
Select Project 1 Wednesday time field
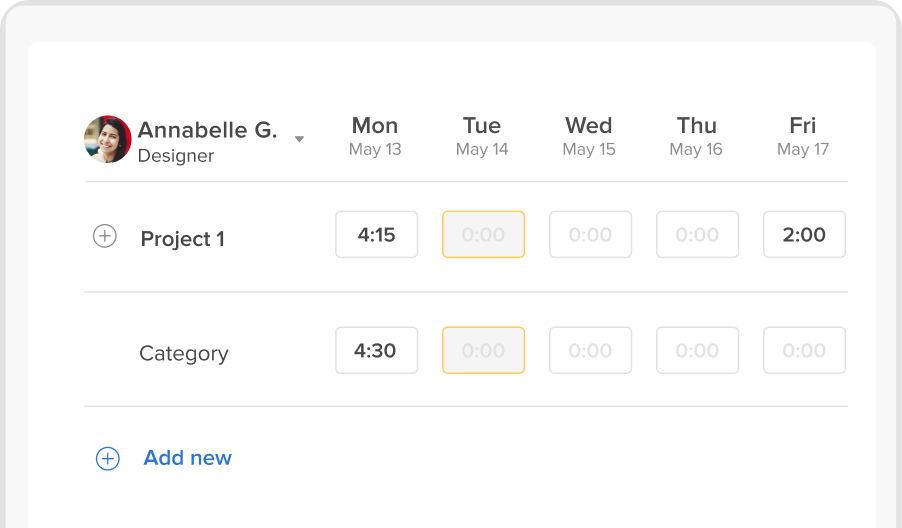click(590, 235)
